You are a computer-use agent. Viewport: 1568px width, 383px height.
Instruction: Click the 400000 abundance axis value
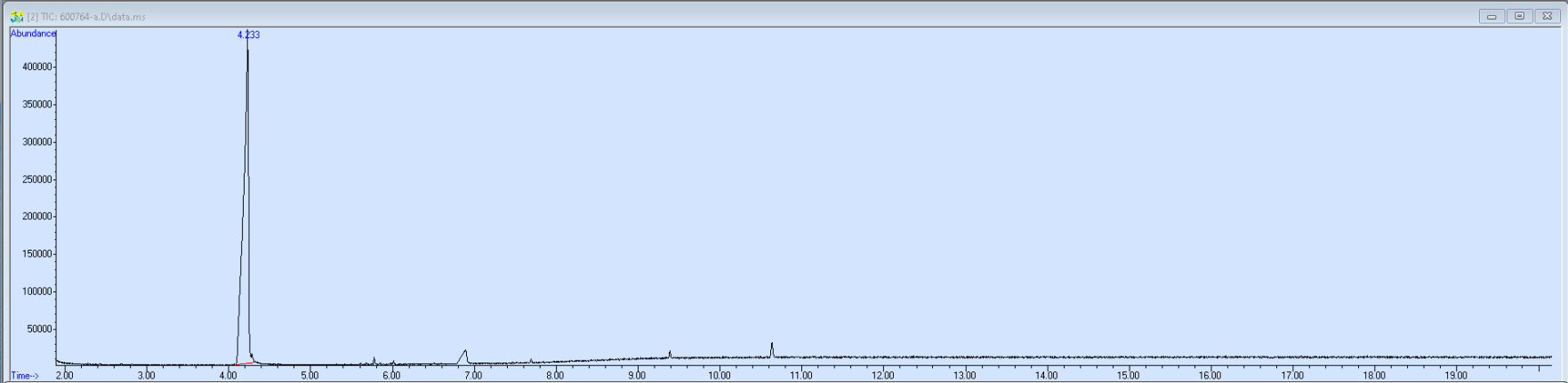[39, 67]
